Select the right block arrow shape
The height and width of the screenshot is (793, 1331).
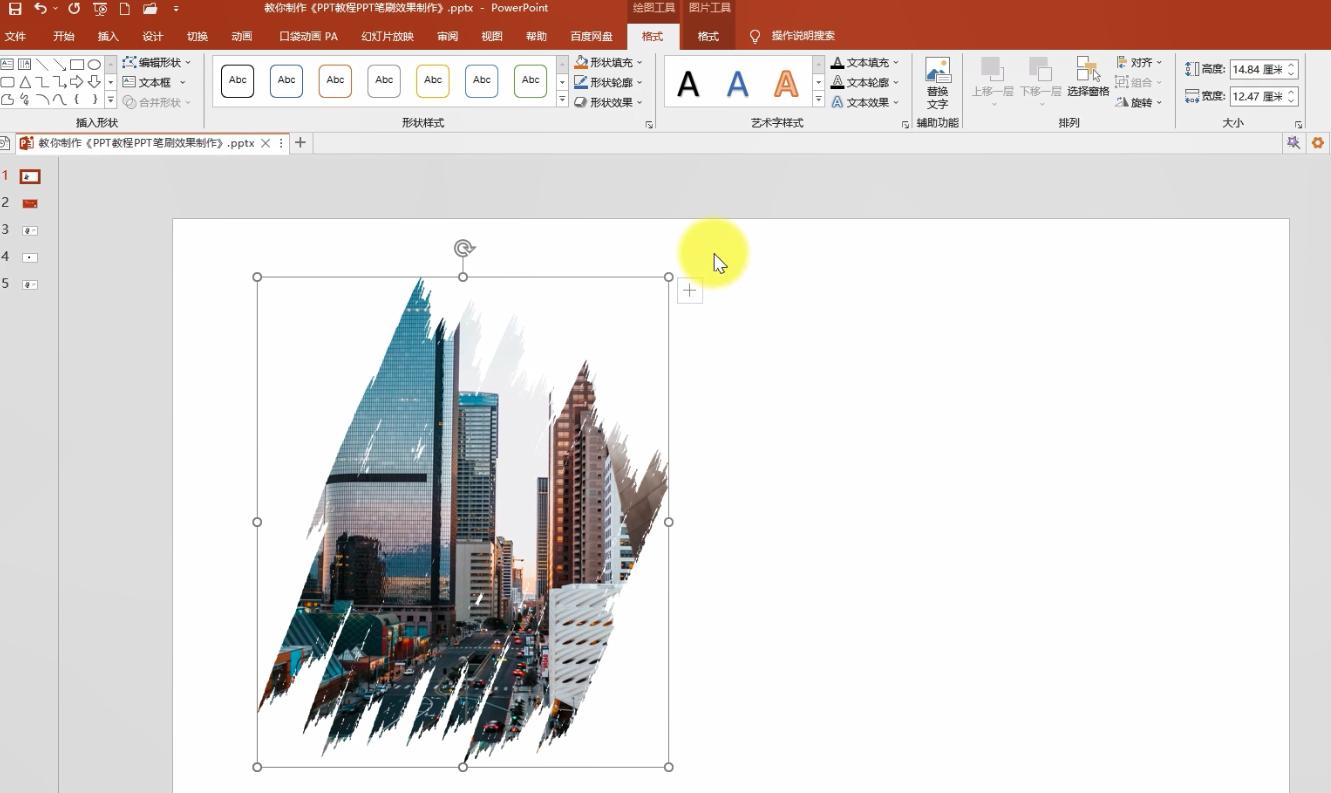(x=77, y=82)
